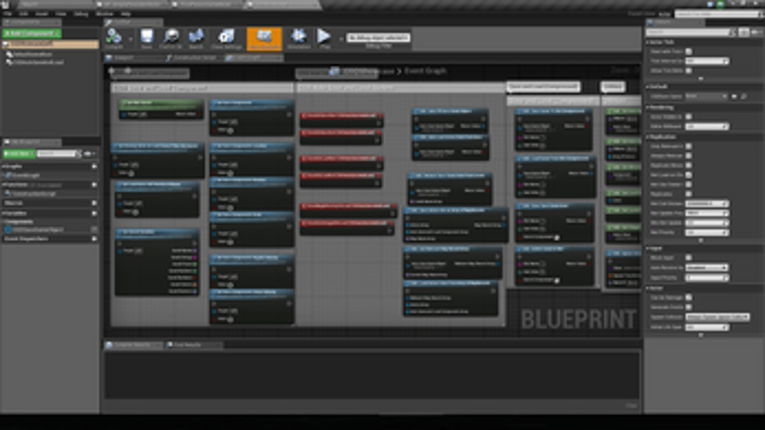Screen dimensions: 765x430
Task: Click add button on Graphs section
Action: point(94,166)
